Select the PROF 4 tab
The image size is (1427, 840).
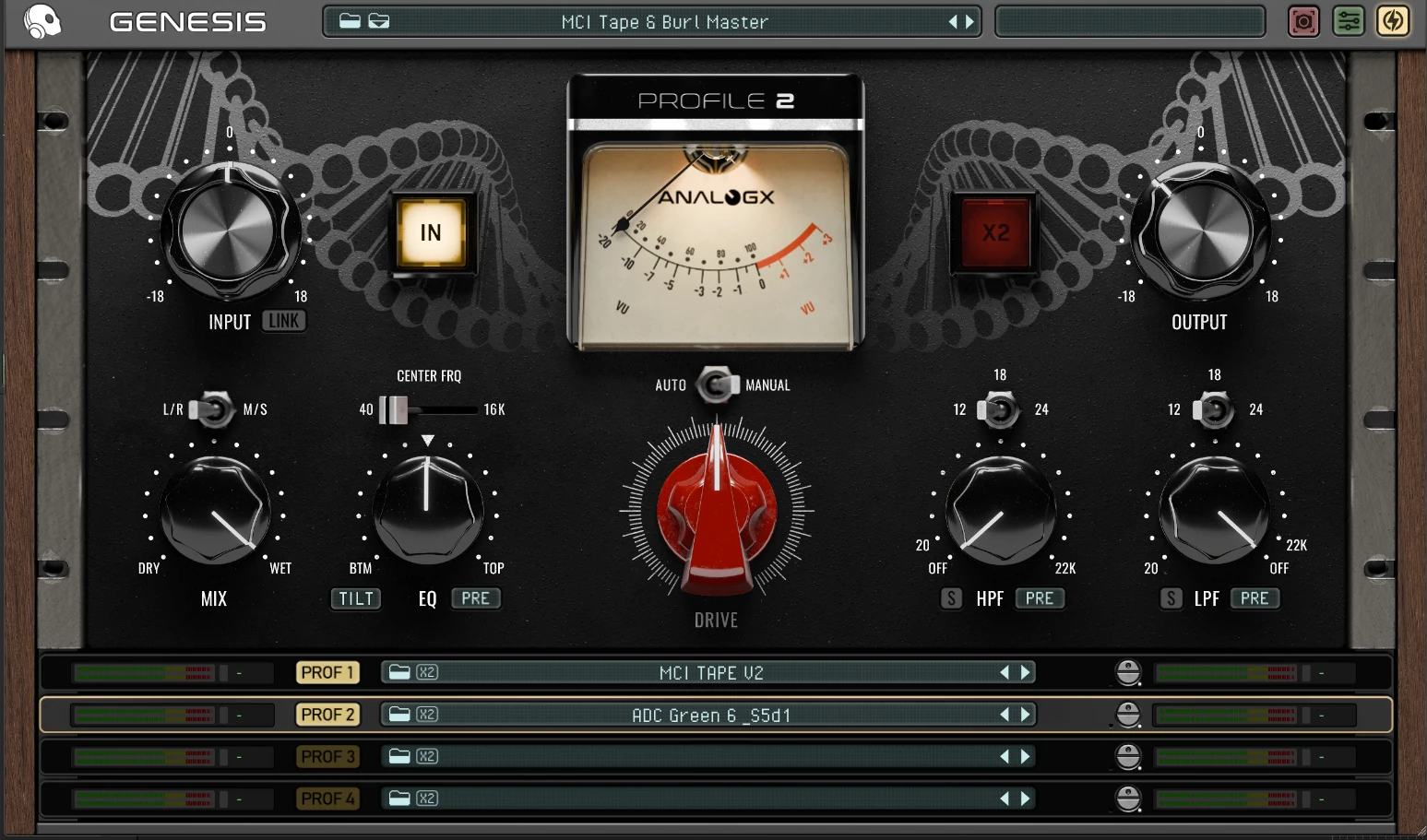pos(327,799)
